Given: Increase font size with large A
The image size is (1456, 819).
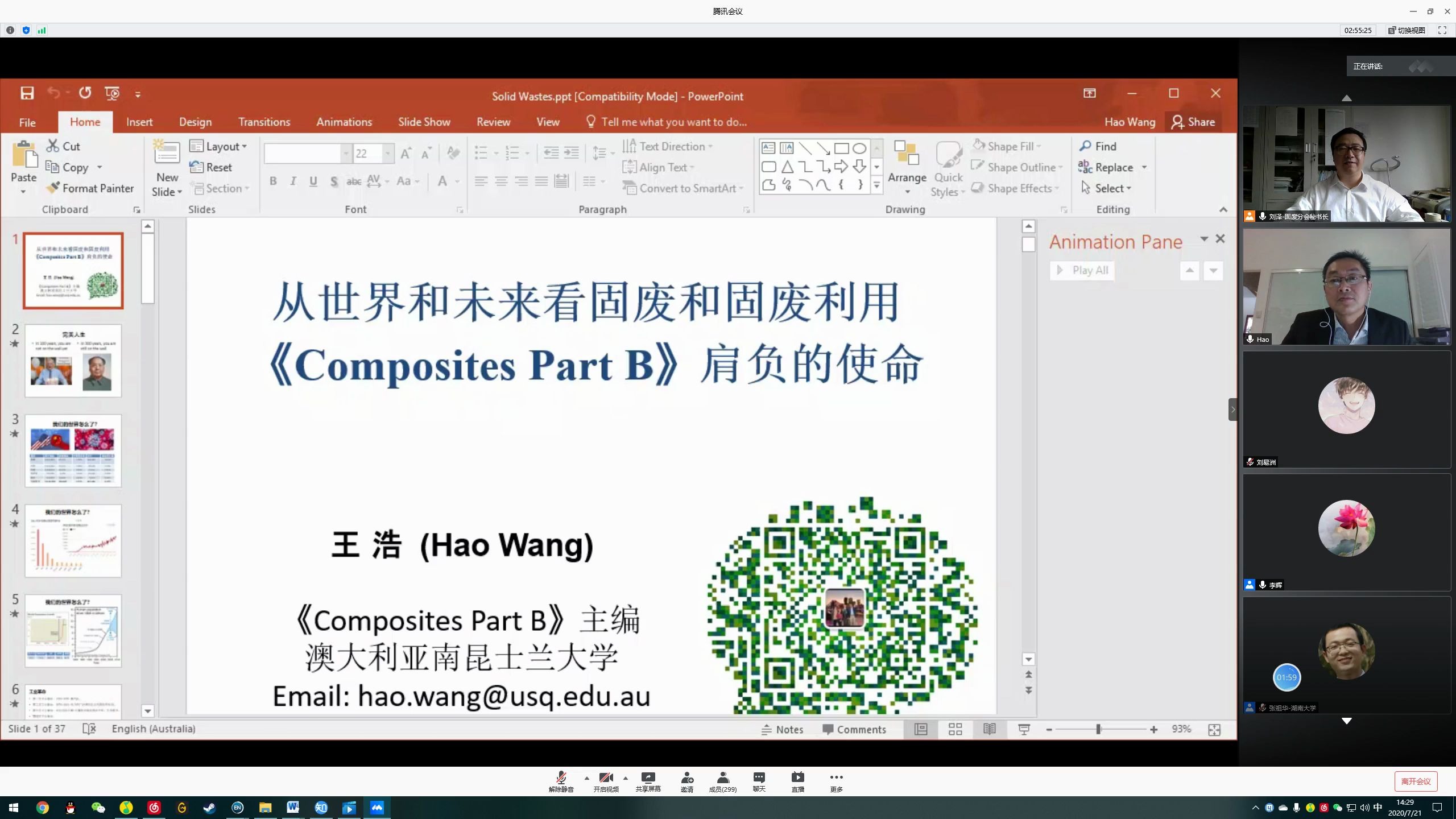Looking at the screenshot, I should tap(406, 152).
